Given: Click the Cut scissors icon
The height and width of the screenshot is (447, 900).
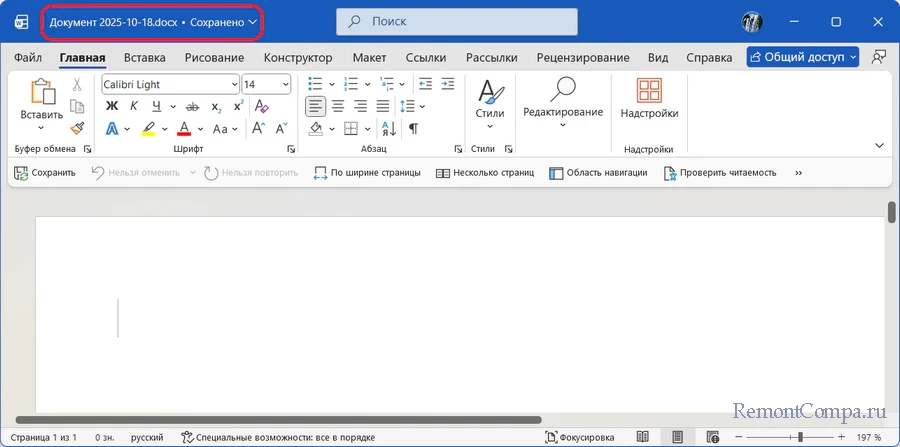Looking at the screenshot, I should (77, 85).
